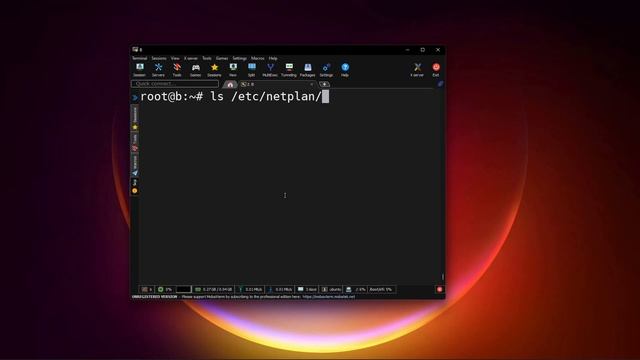640x360 pixels.
Task: Click the download speed status bar entry
Action: (x=280, y=289)
